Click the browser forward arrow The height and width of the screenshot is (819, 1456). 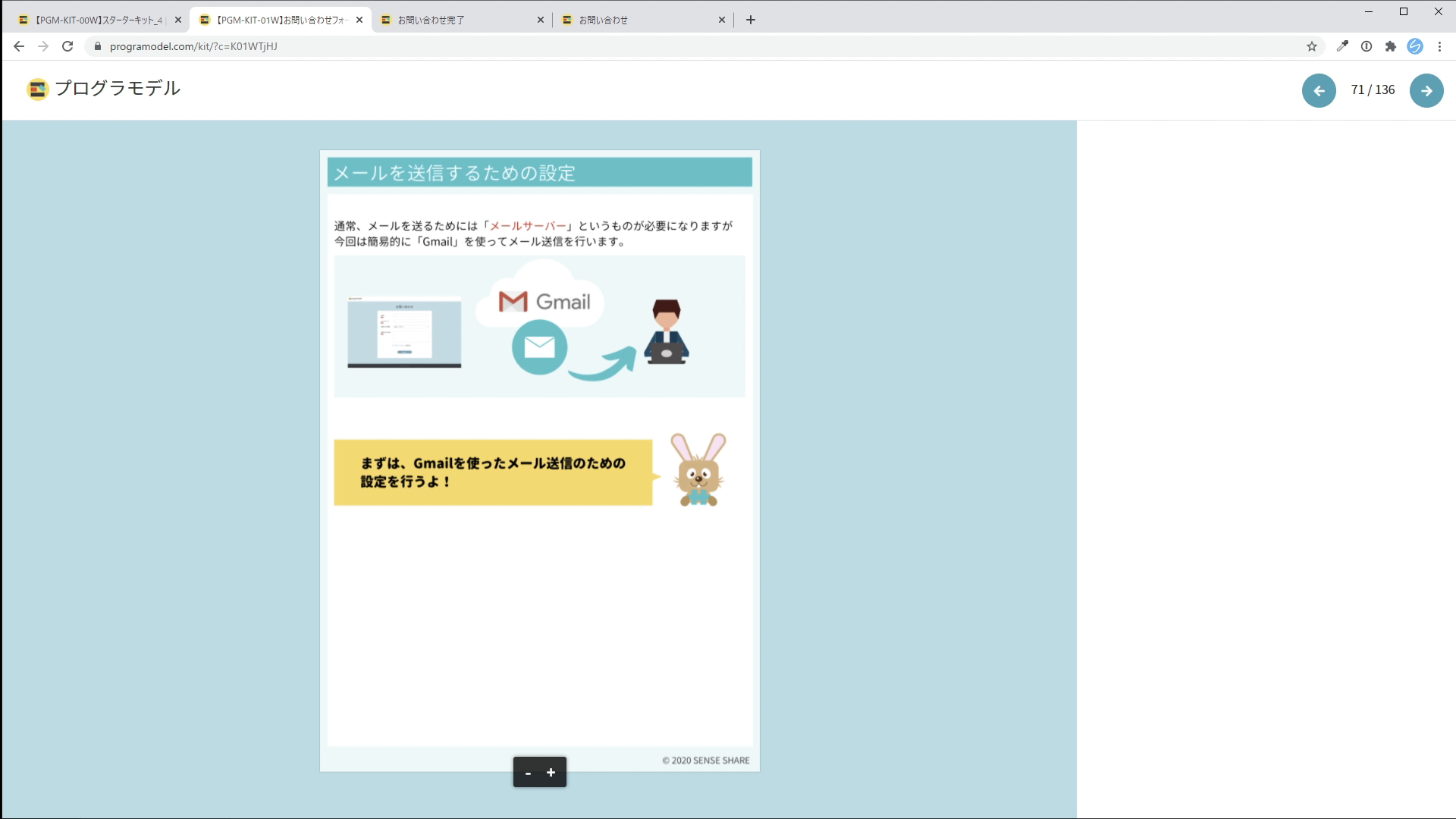pos(43,46)
